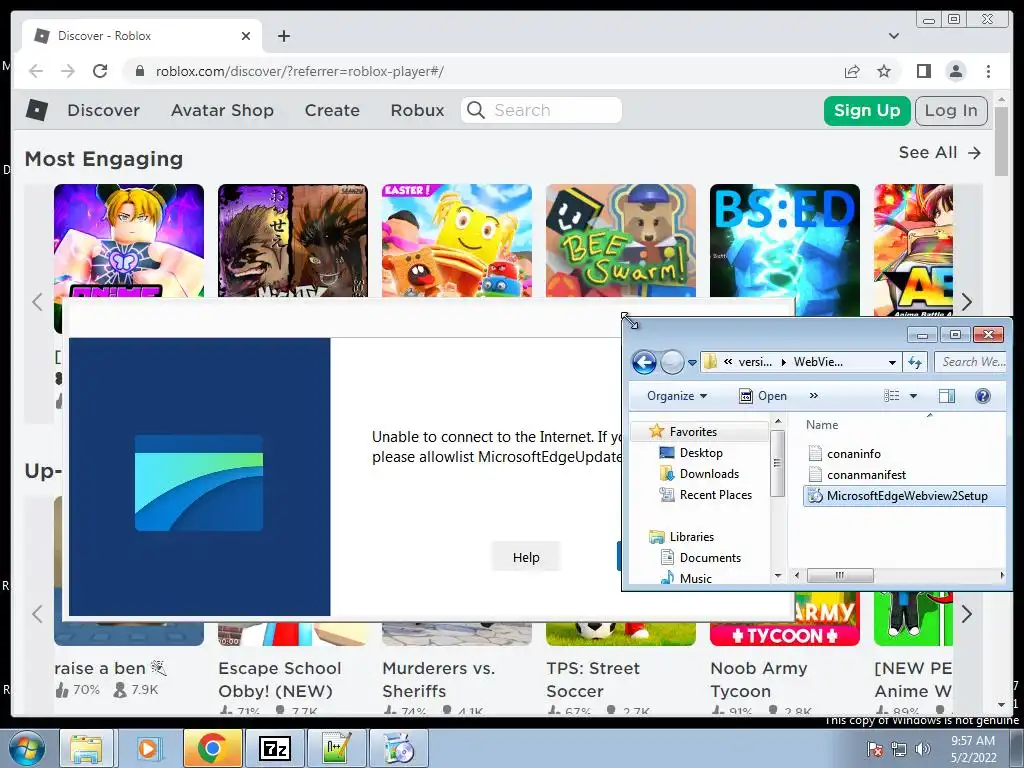This screenshot has width=1024, height=768.
Task: Click Open in the Explorer toolbar
Action: point(763,396)
